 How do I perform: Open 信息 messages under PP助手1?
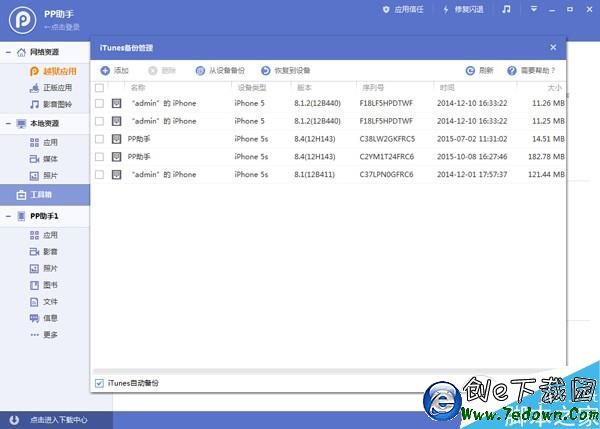(x=44, y=318)
